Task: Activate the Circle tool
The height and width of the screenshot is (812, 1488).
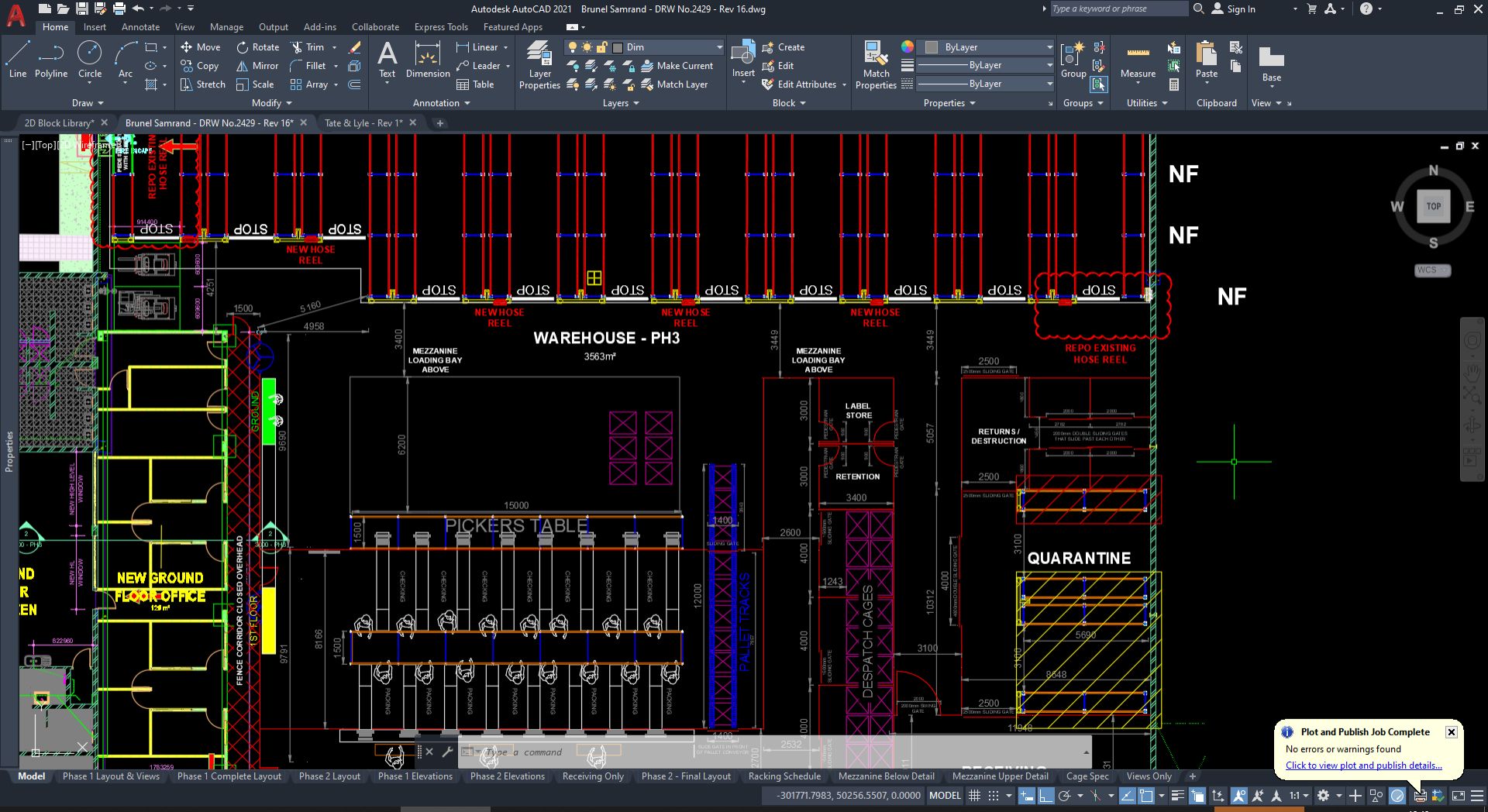Action: coord(89,62)
